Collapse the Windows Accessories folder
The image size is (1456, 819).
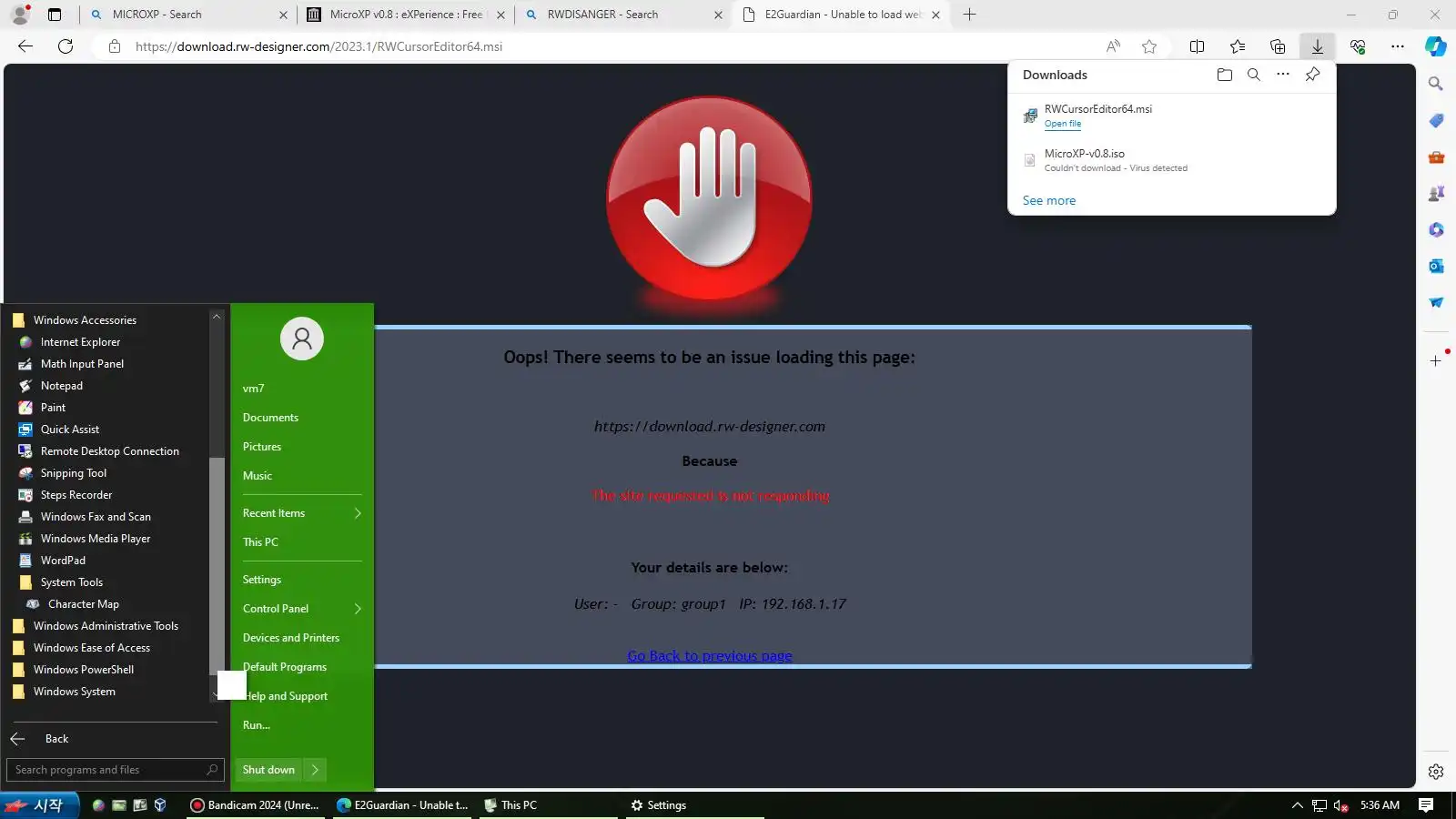(x=85, y=320)
